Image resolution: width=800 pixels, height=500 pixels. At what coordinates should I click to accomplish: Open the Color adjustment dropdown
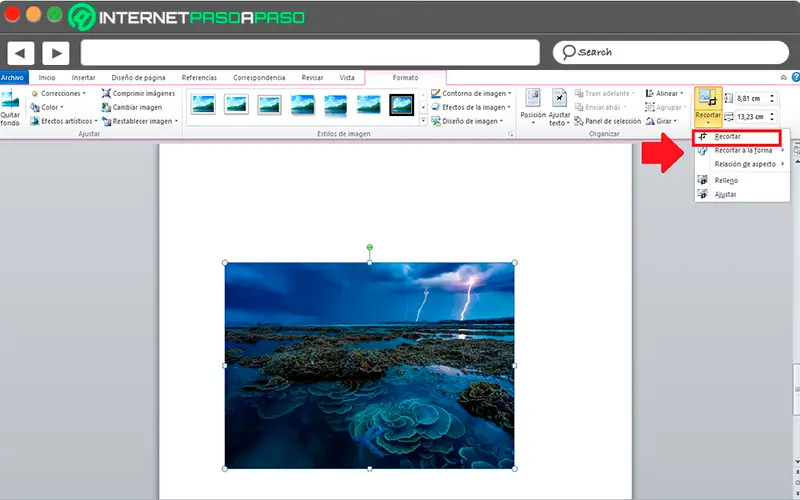point(47,107)
